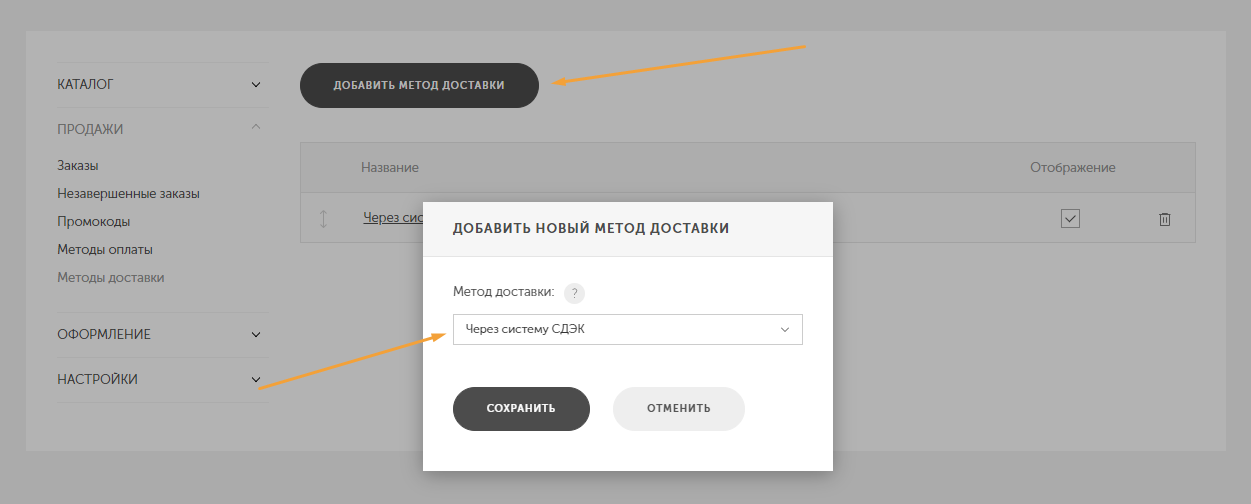Toggle the Отображение checkbox in the row
This screenshot has height=504, width=1251.
1070,218
